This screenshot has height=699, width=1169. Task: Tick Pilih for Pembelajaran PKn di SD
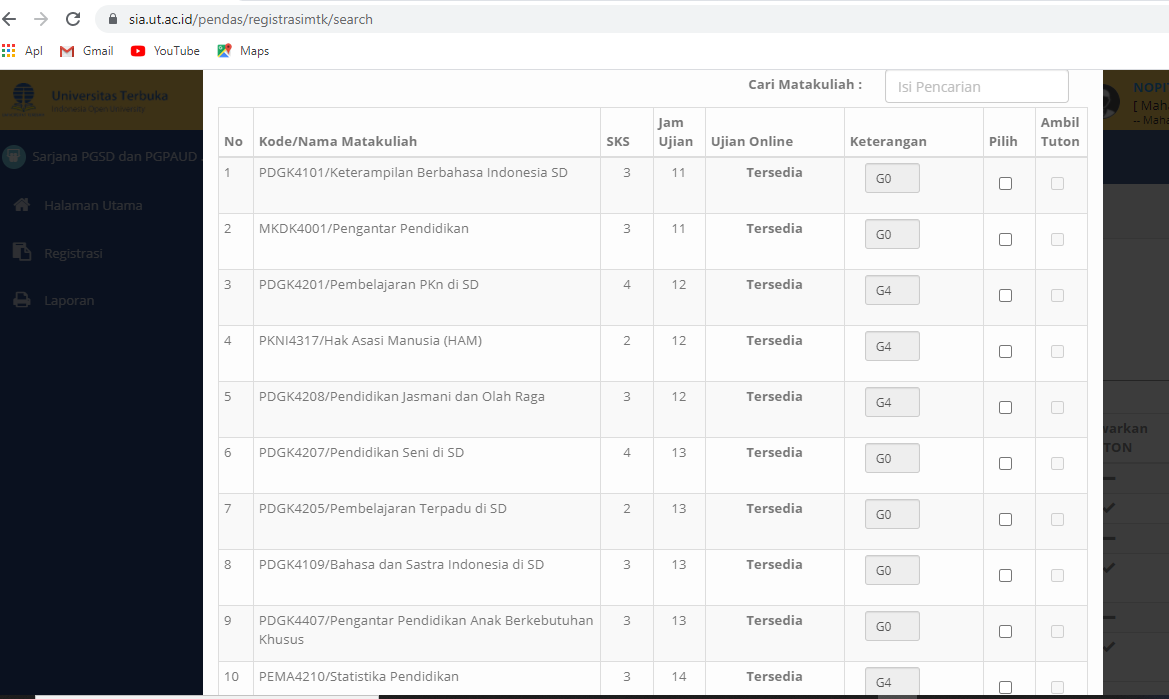coord(1005,295)
